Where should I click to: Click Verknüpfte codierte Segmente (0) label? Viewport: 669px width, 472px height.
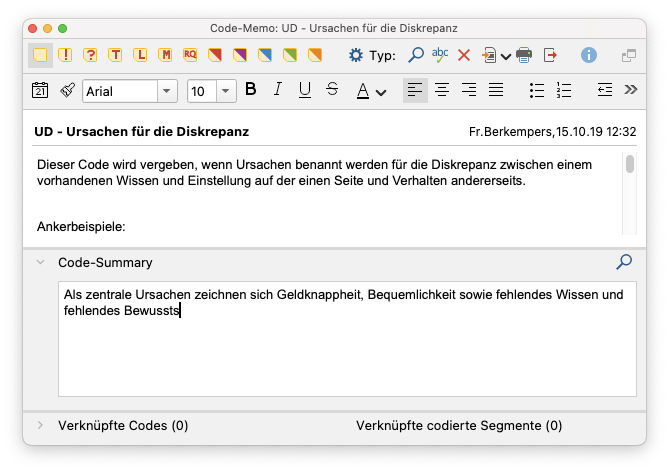[459, 425]
